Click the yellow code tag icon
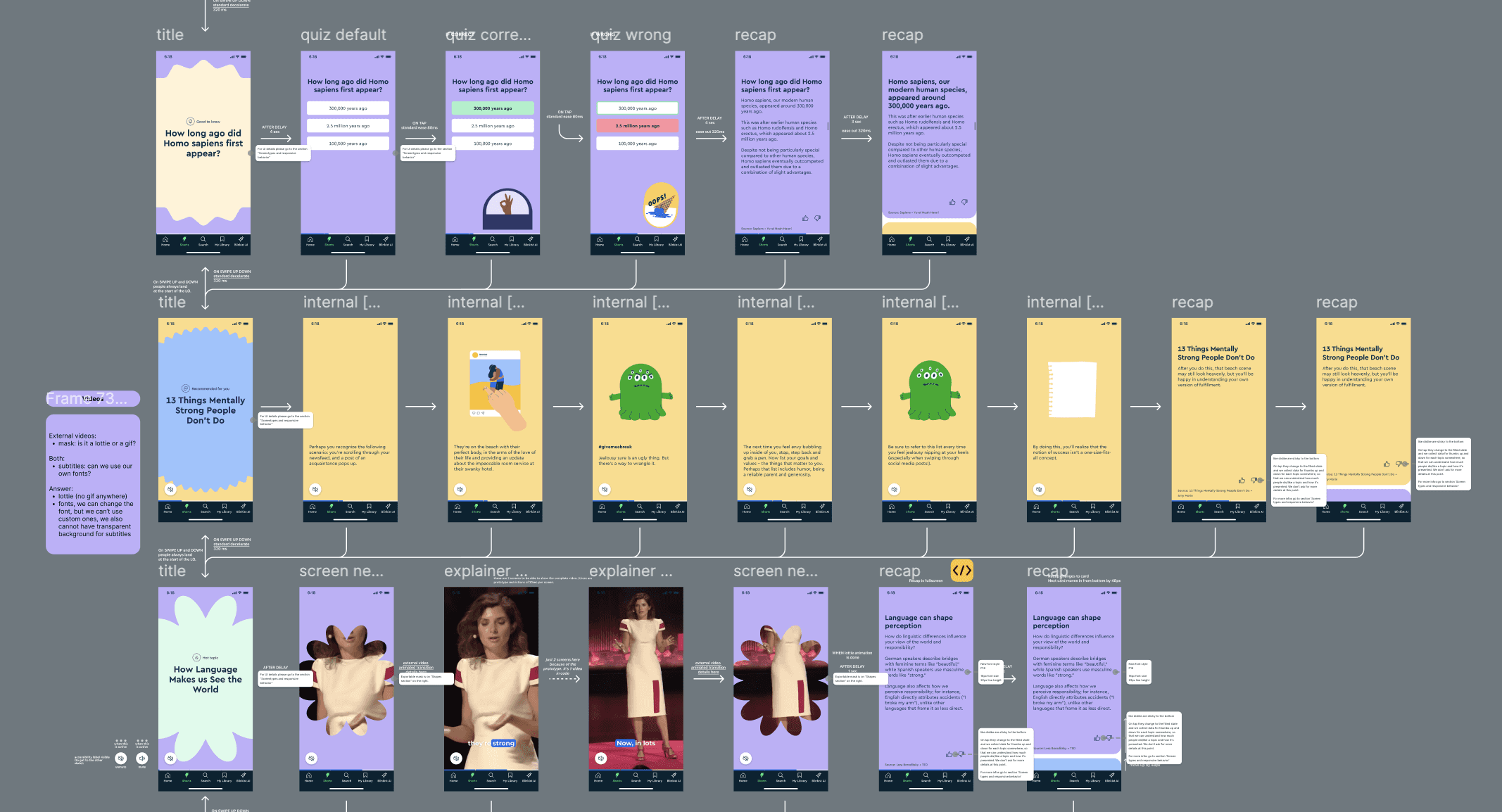Image resolution: width=1502 pixels, height=812 pixels. [961, 570]
